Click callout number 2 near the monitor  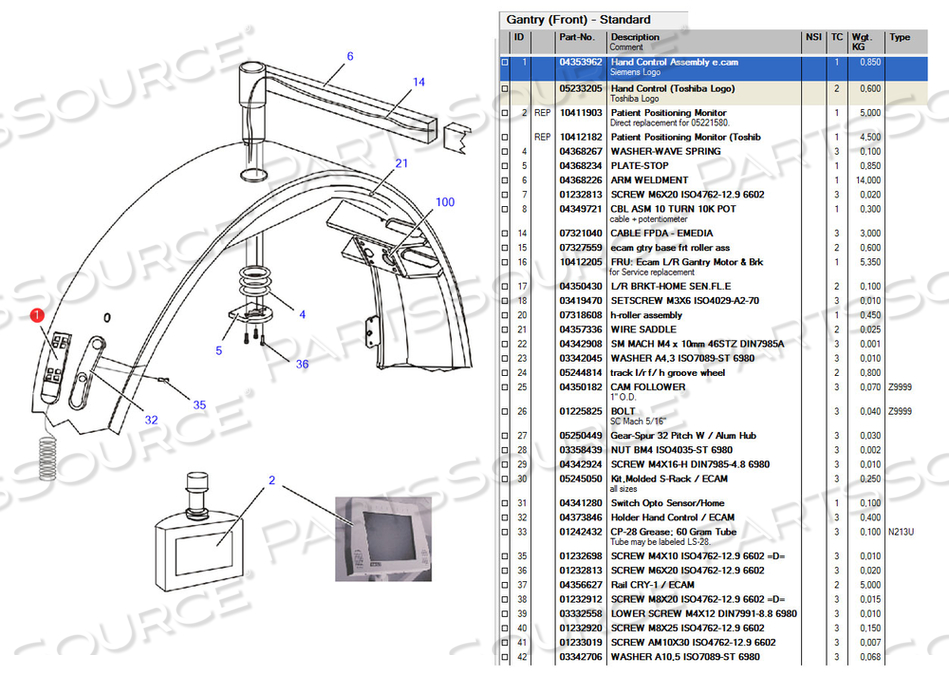coord(272,480)
